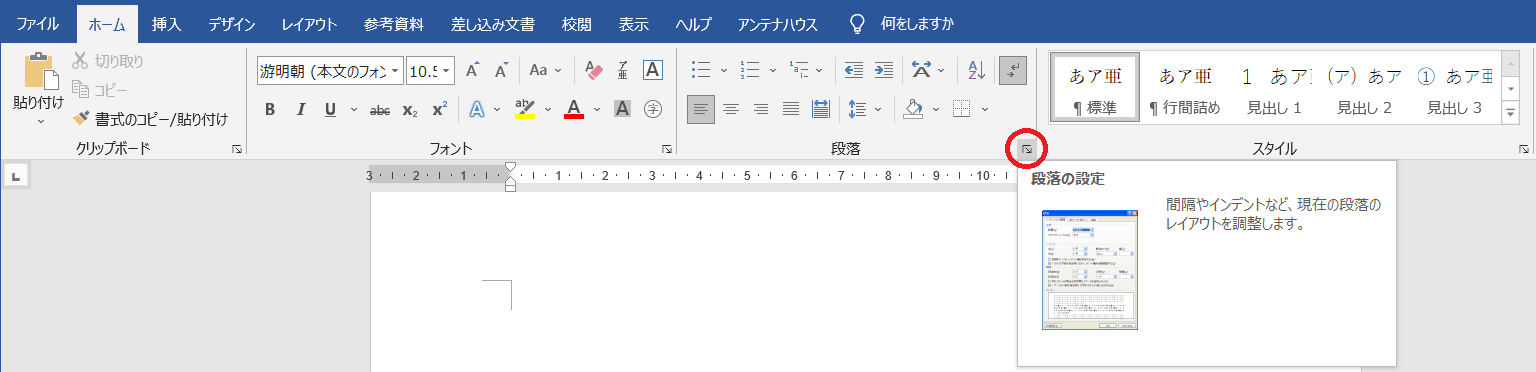
Task: Copy selection with コピー
Action: [x=100, y=90]
